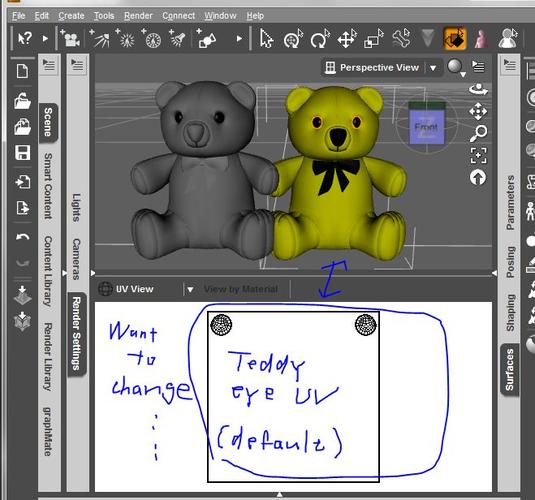
Task: Activate the Universal manipulator tool
Action: coord(293,39)
